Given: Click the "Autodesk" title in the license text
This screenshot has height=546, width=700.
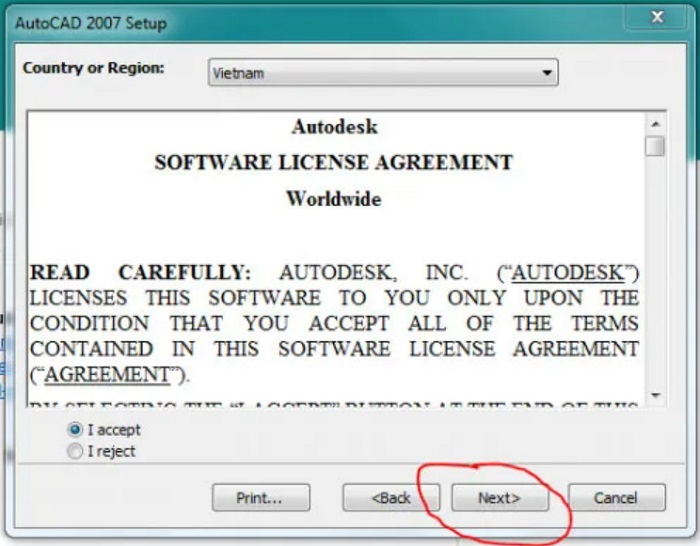Looking at the screenshot, I should [334, 127].
